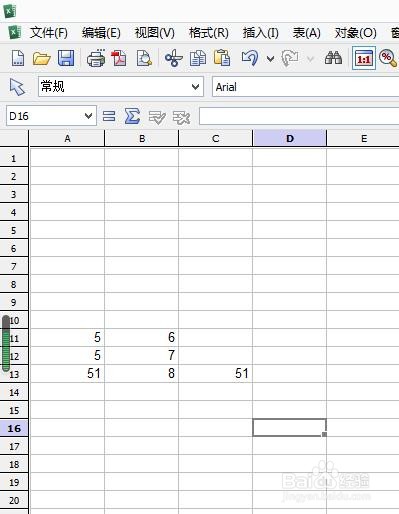The height and width of the screenshot is (514, 399).
Task: Expand the Undo history dropdown arrow
Action: coord(270,59)
